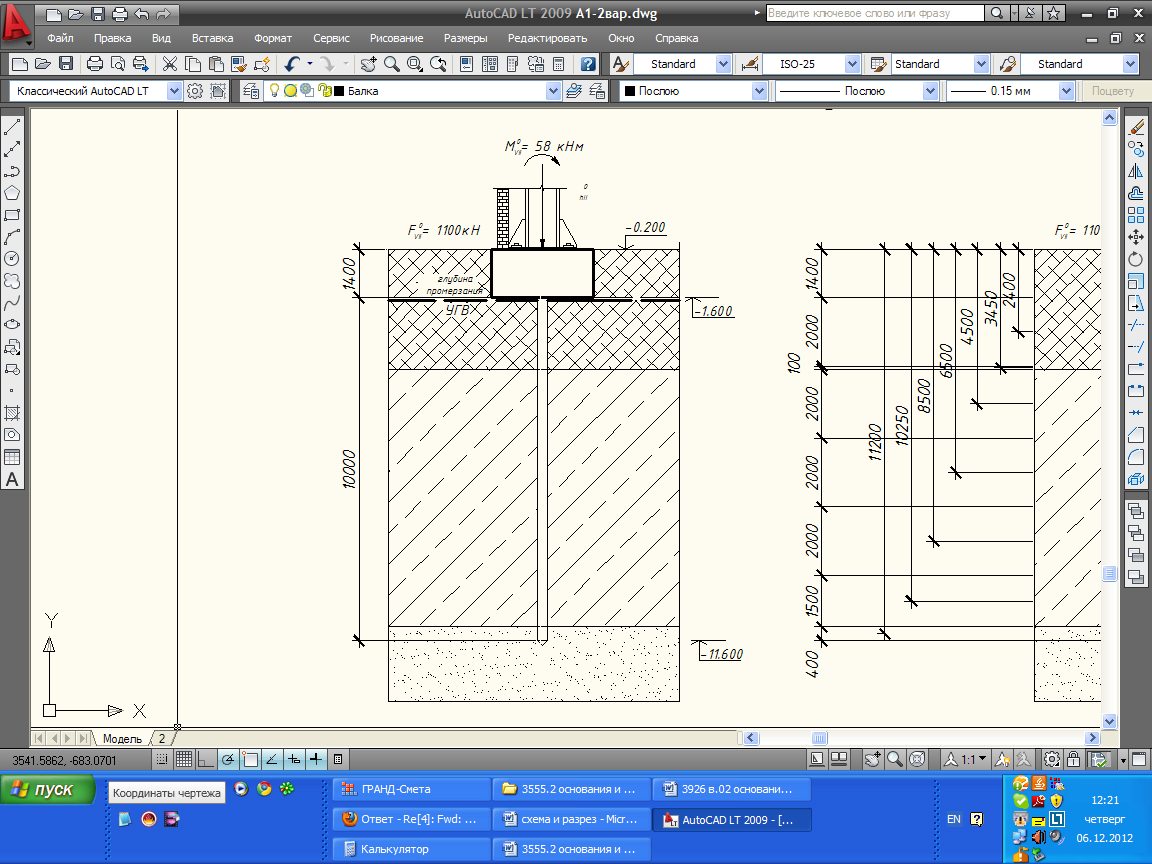Switch to the Модель tab
Image resolution: width=1152 pixels, height=864 pixels.
tap(121, 738)
